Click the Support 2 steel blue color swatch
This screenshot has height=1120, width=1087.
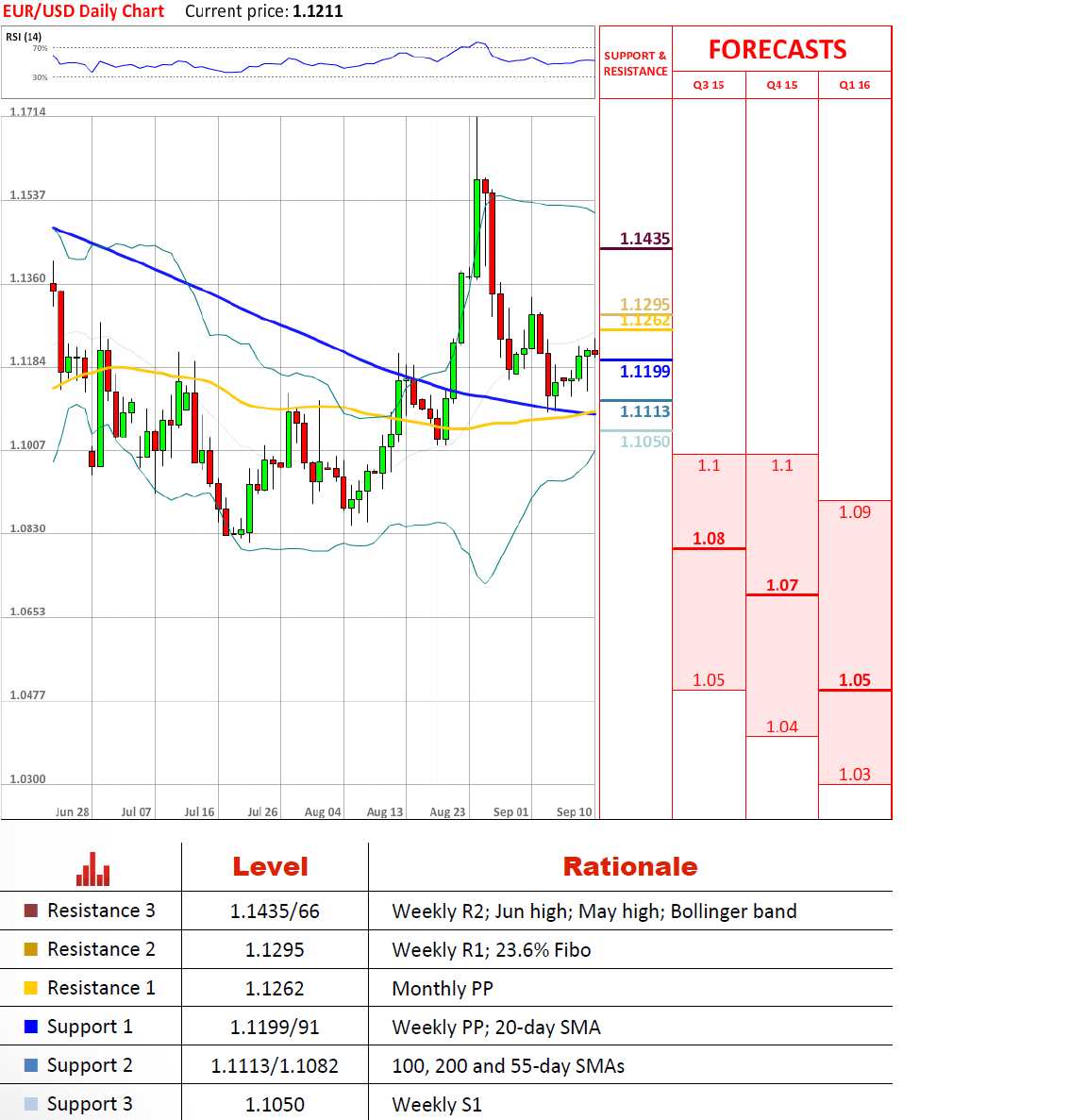(x=31, y=1065)
